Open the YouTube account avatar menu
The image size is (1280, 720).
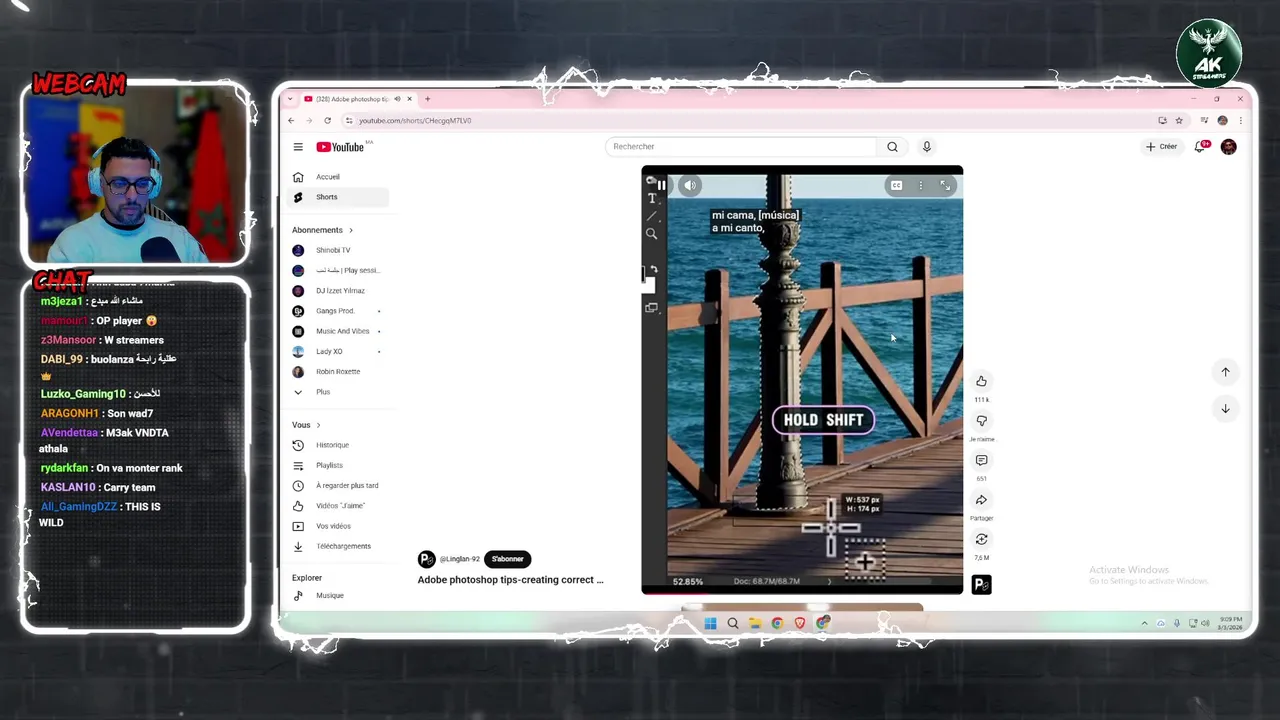click(x=1229, y=147)
